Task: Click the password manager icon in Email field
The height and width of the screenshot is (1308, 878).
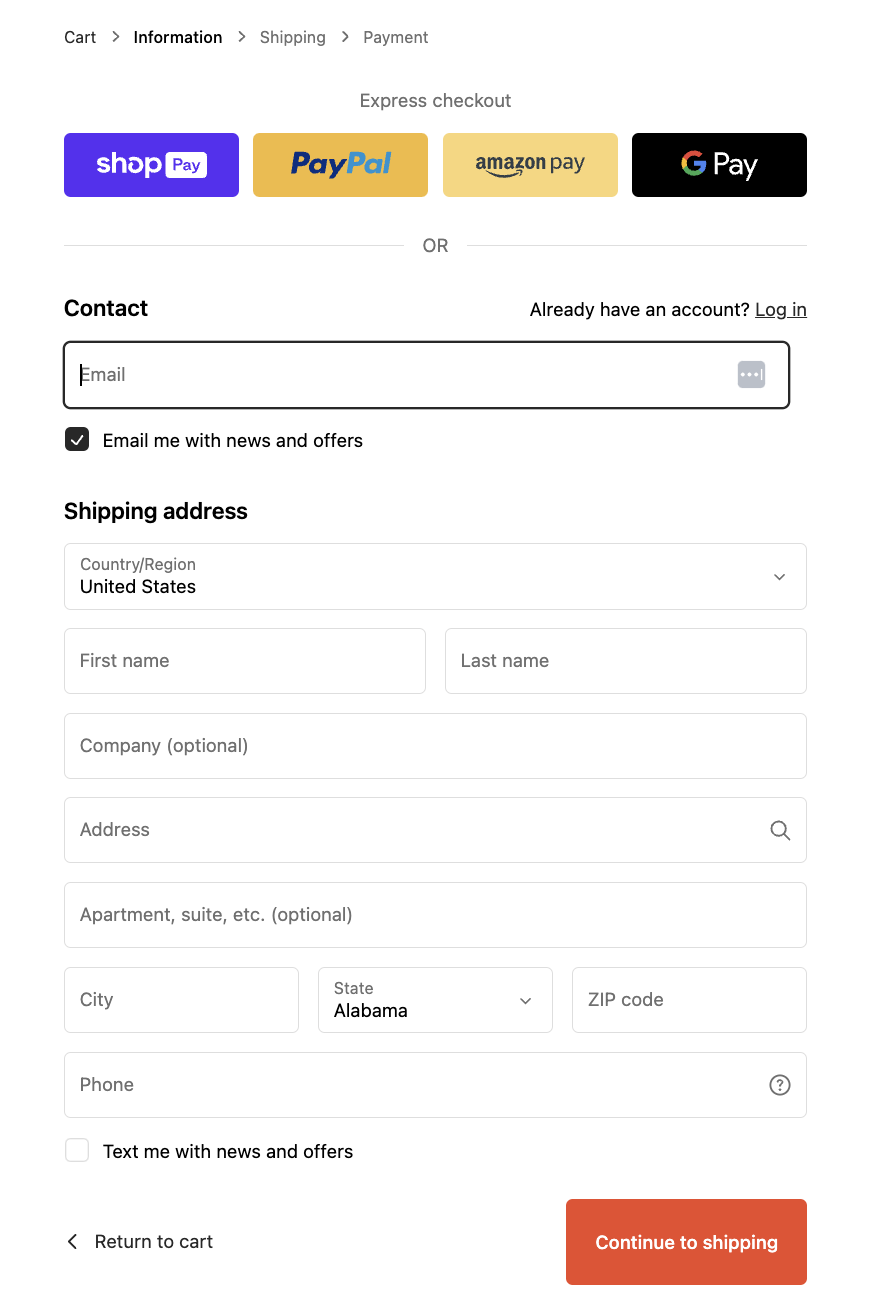Action: click(751, 375)
